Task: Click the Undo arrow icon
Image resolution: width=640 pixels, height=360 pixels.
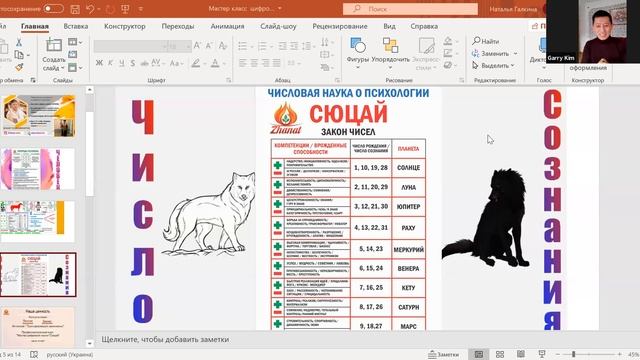Action: pos(90,9)
